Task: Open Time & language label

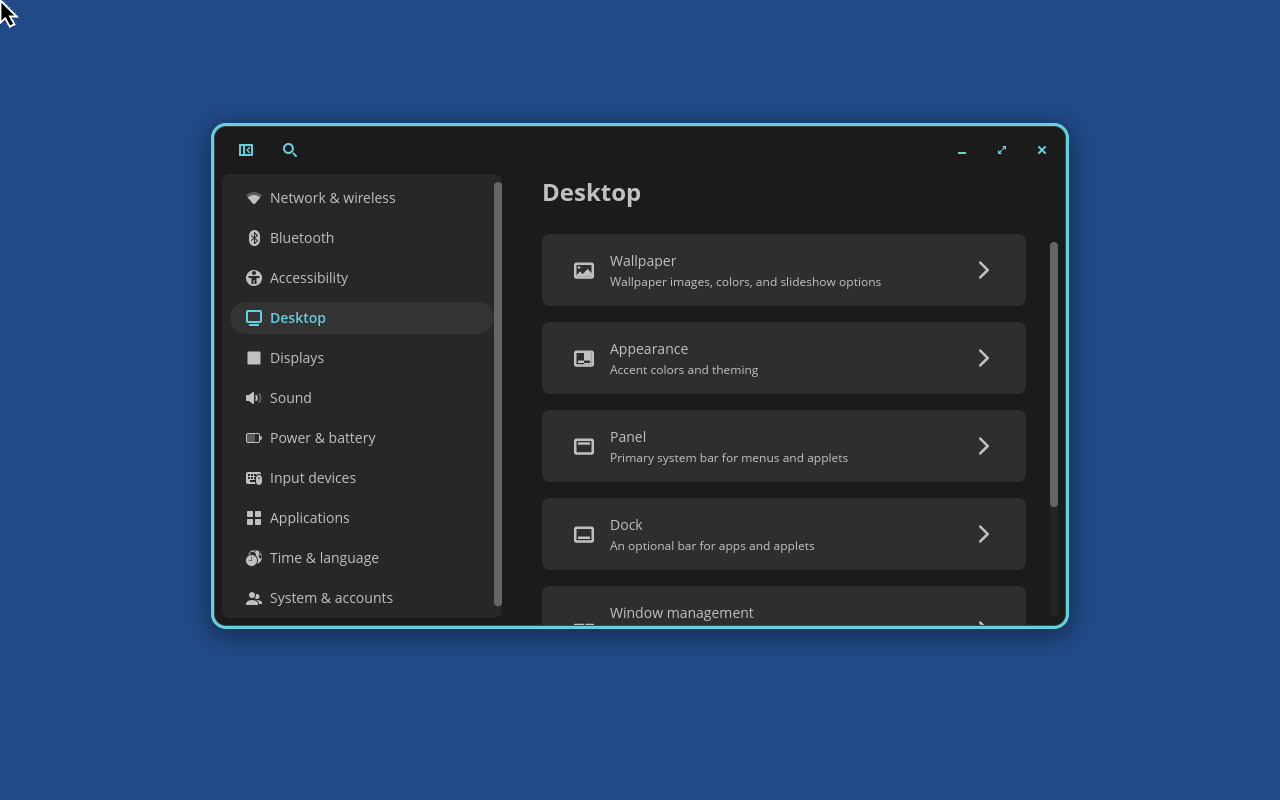Action: coord(324,558)
